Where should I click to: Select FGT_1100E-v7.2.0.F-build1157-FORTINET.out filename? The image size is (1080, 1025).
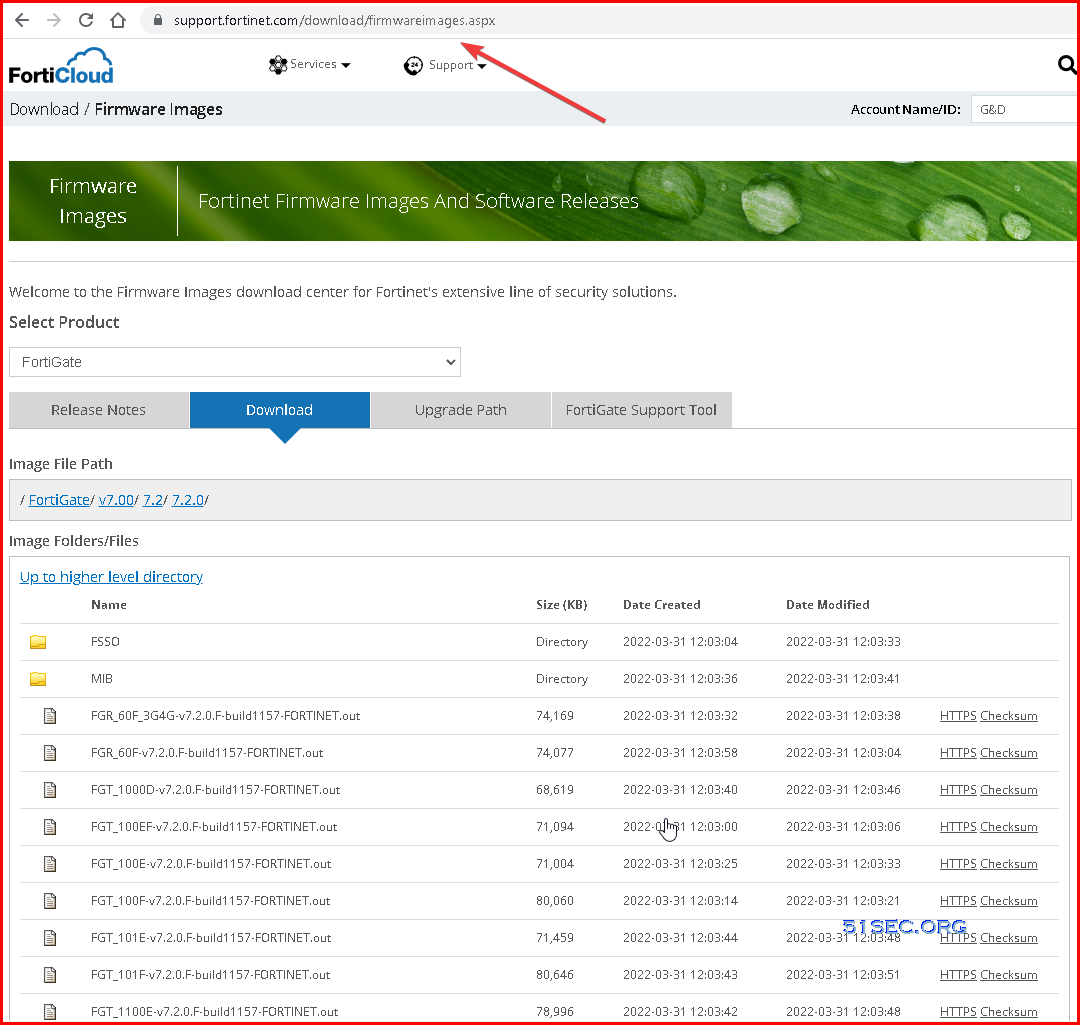[214, 1012]
